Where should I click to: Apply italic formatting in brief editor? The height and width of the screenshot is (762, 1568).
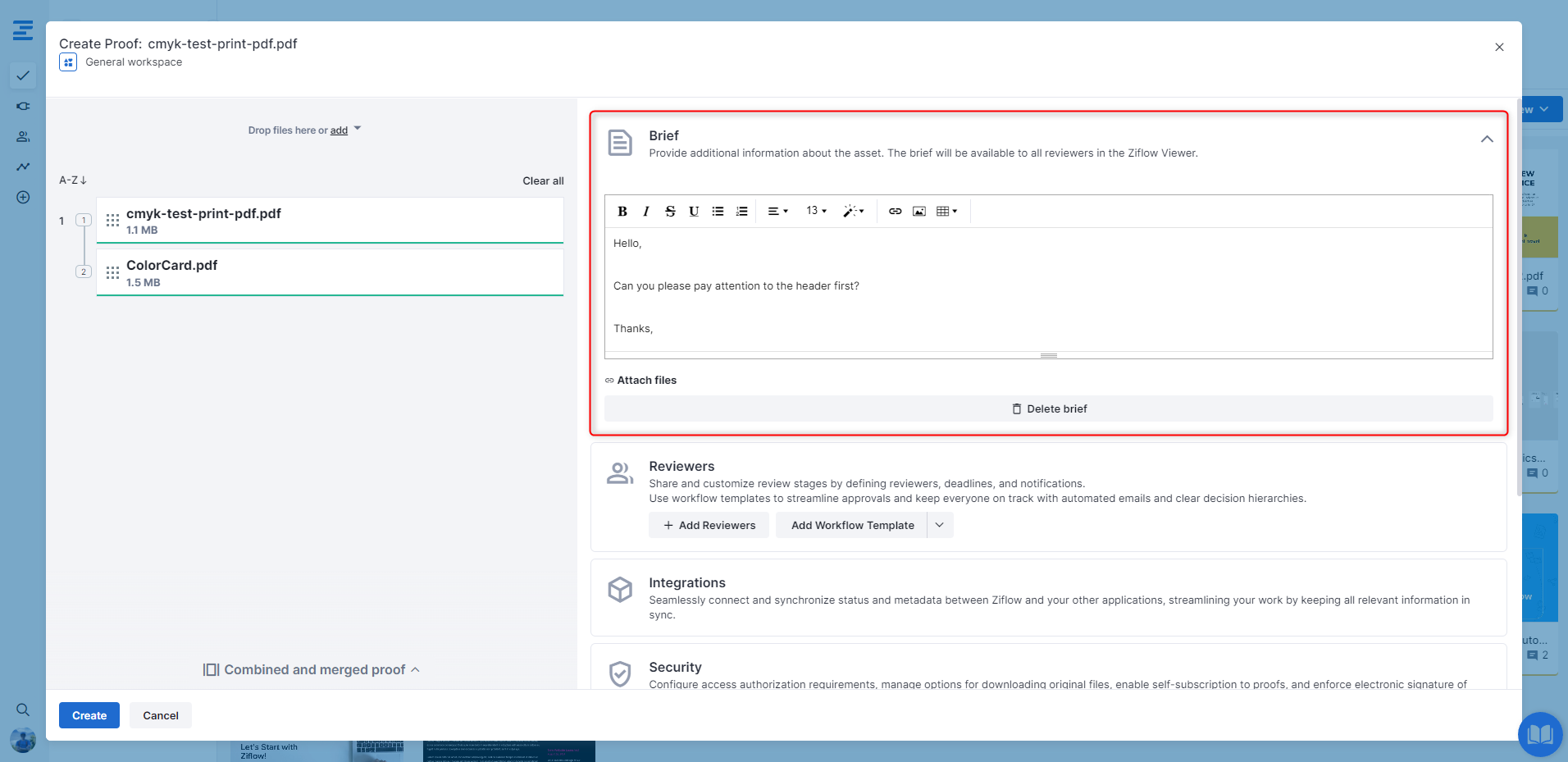point(646,211)
